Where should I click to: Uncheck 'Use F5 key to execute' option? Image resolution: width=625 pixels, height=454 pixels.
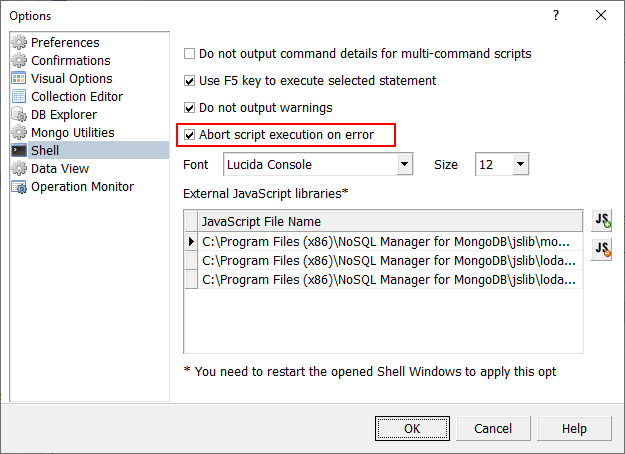tap(191, 81)
